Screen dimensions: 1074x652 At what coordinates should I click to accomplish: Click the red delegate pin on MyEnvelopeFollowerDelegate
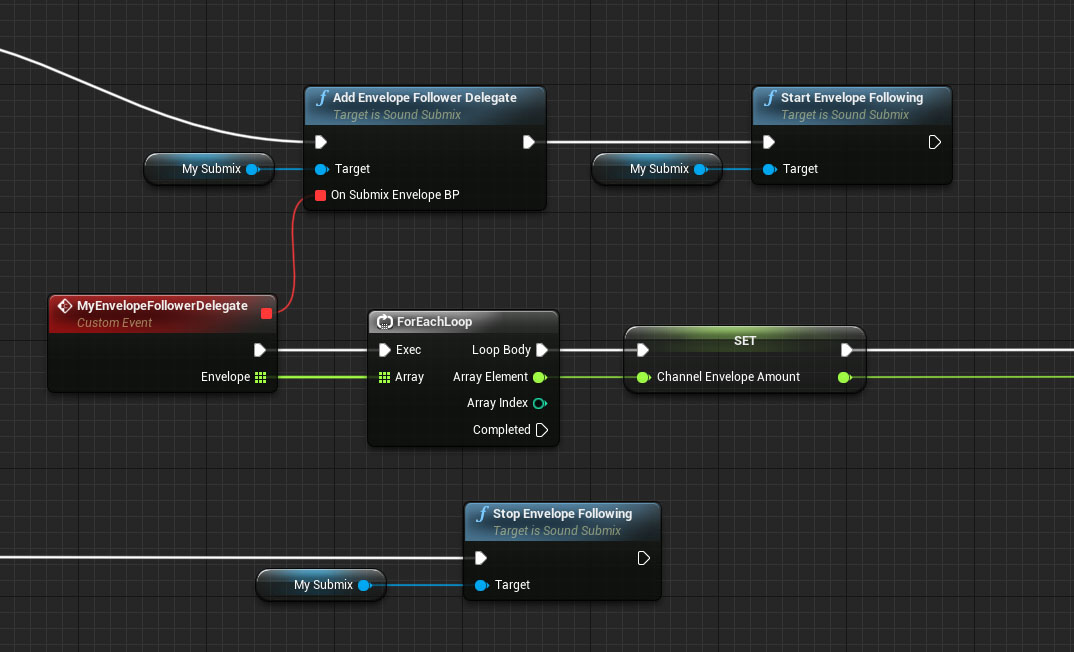[x=266, y=314]
